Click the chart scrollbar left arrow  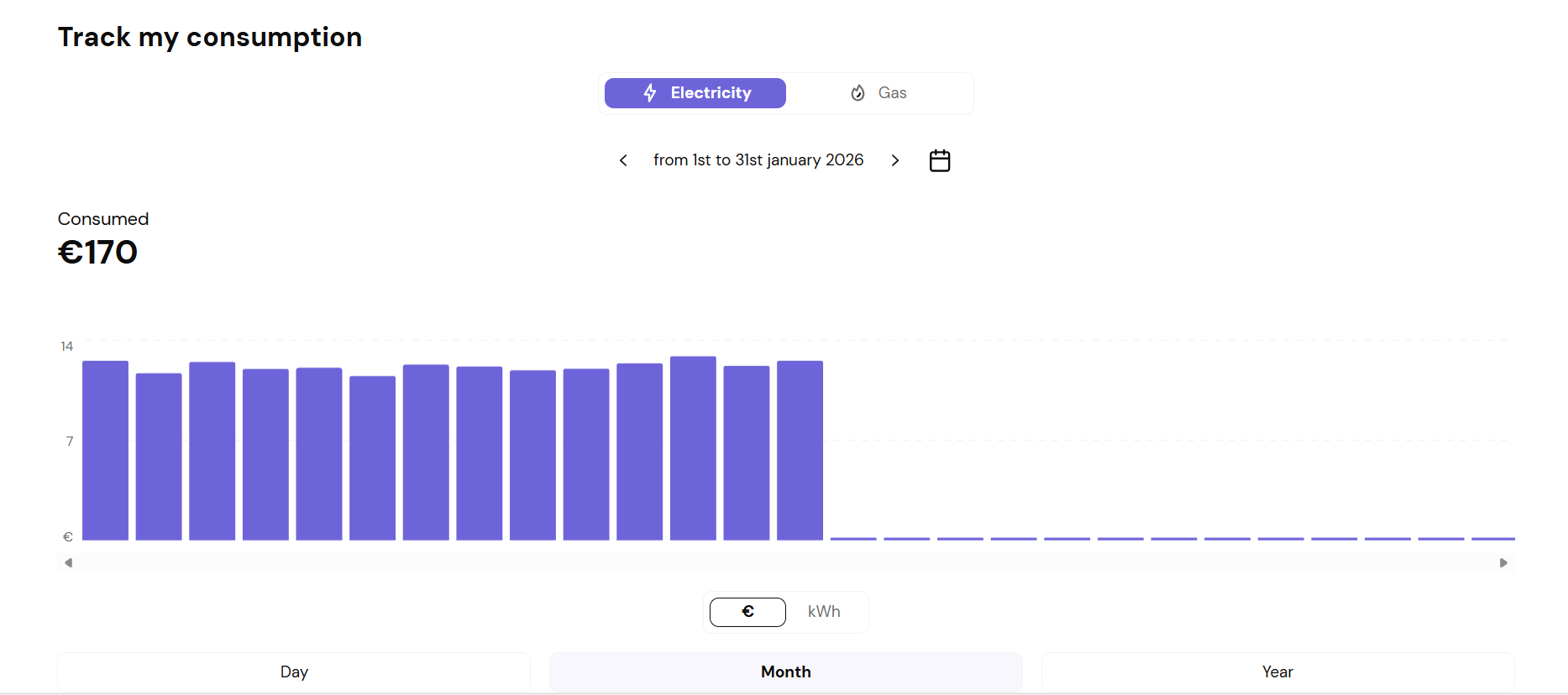pos(69,563)
